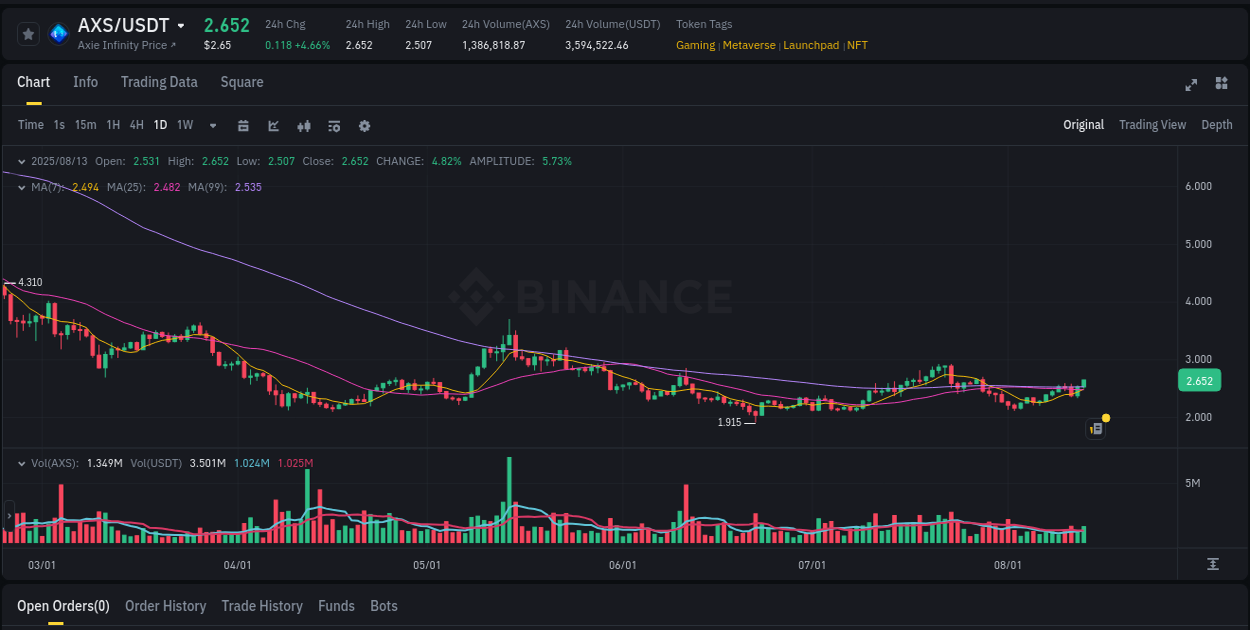Switch the chart to Depth view

1216,125
